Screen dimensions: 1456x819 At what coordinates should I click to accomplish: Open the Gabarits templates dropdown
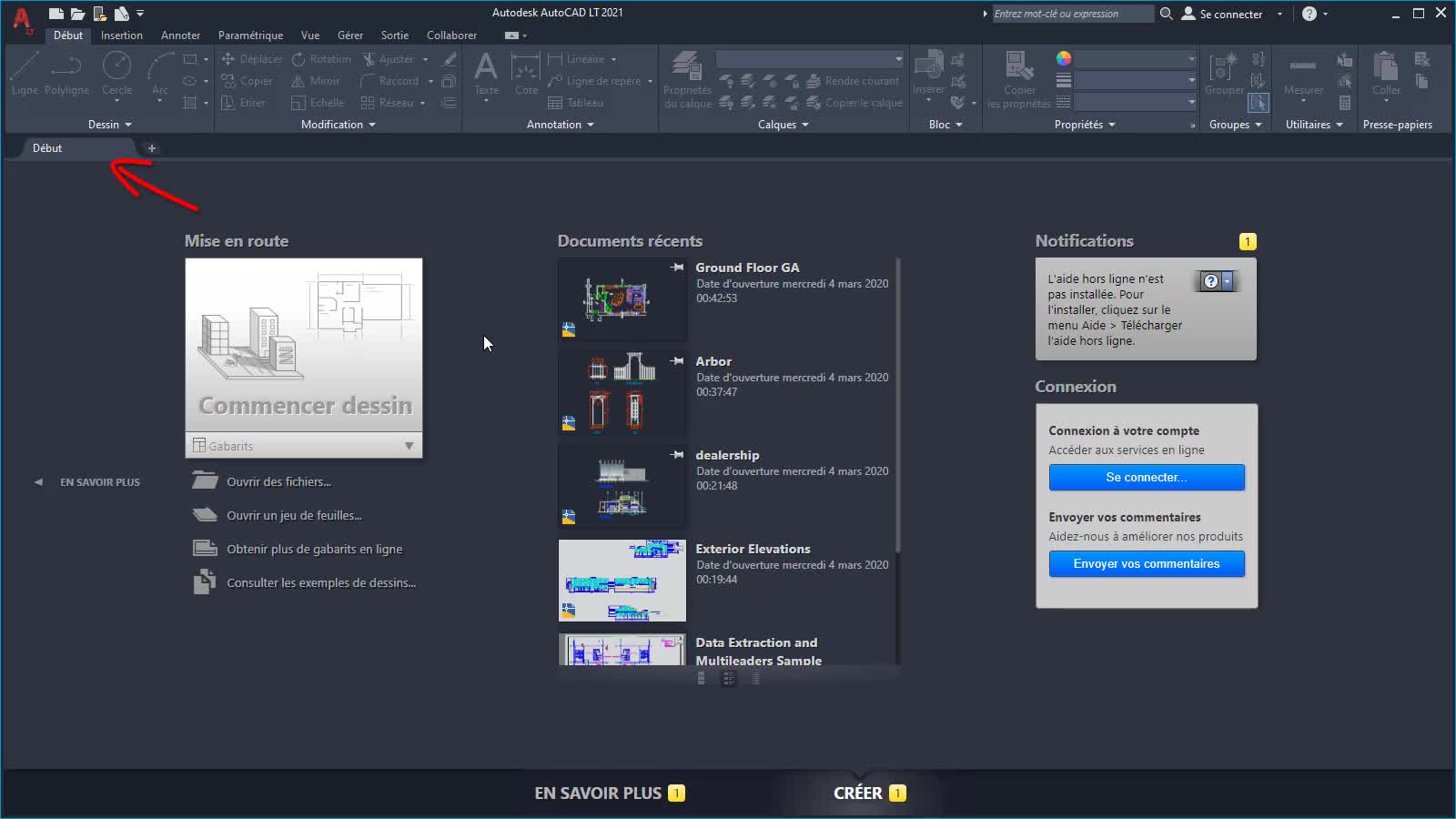(x=304, y=446)
